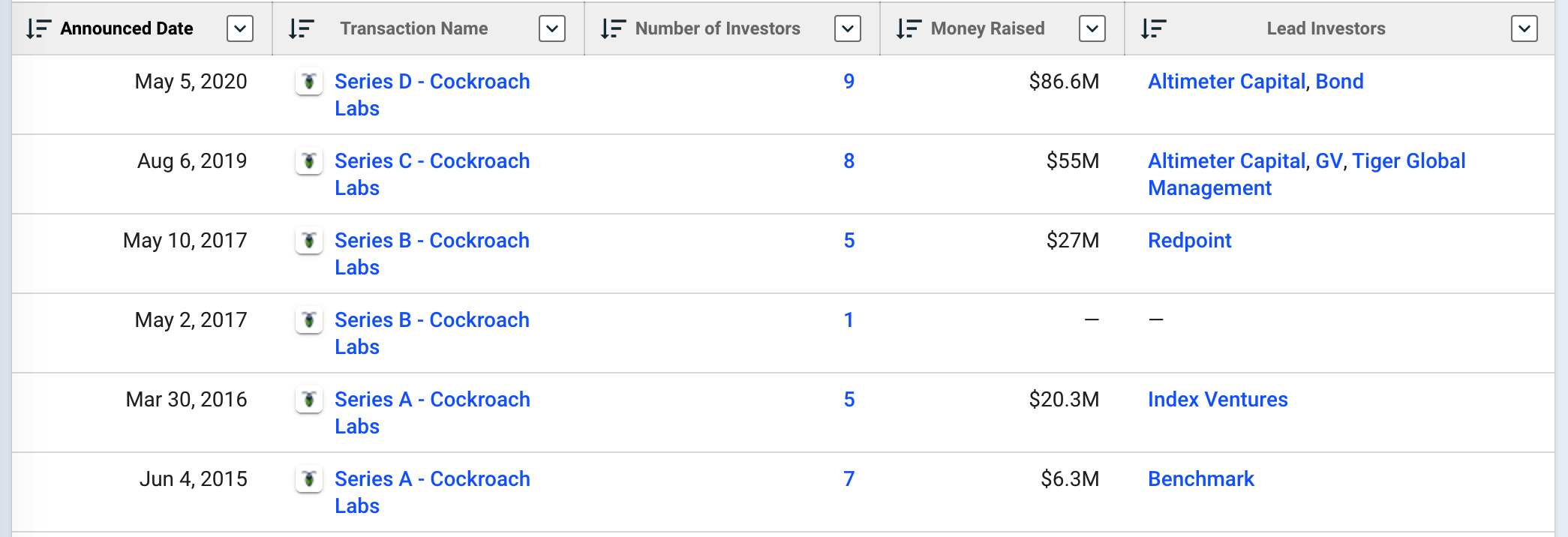Open Announced Date column dropdown
Viewport: 1568px width, 537px height.
[240, 29]
